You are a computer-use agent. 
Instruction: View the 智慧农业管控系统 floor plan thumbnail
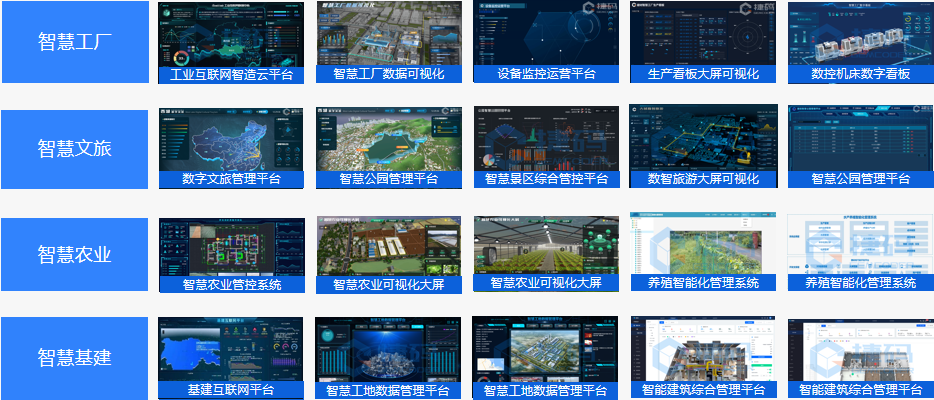pyautogui.click(x=232, y=245)
